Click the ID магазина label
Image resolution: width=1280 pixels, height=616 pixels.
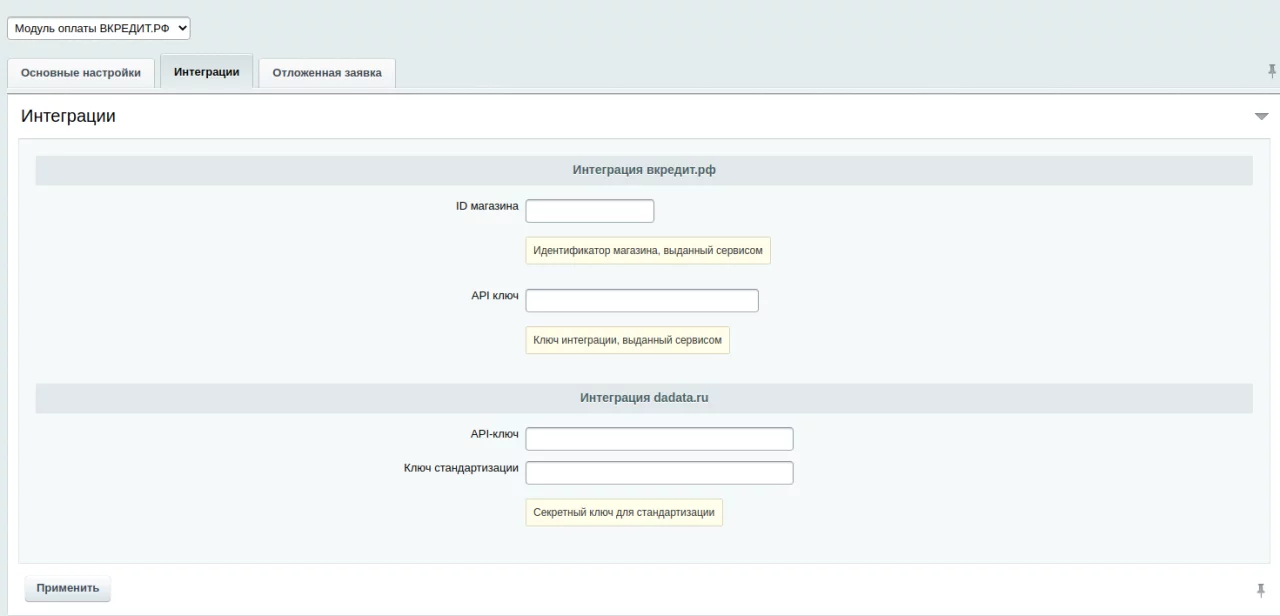point(487,206)
